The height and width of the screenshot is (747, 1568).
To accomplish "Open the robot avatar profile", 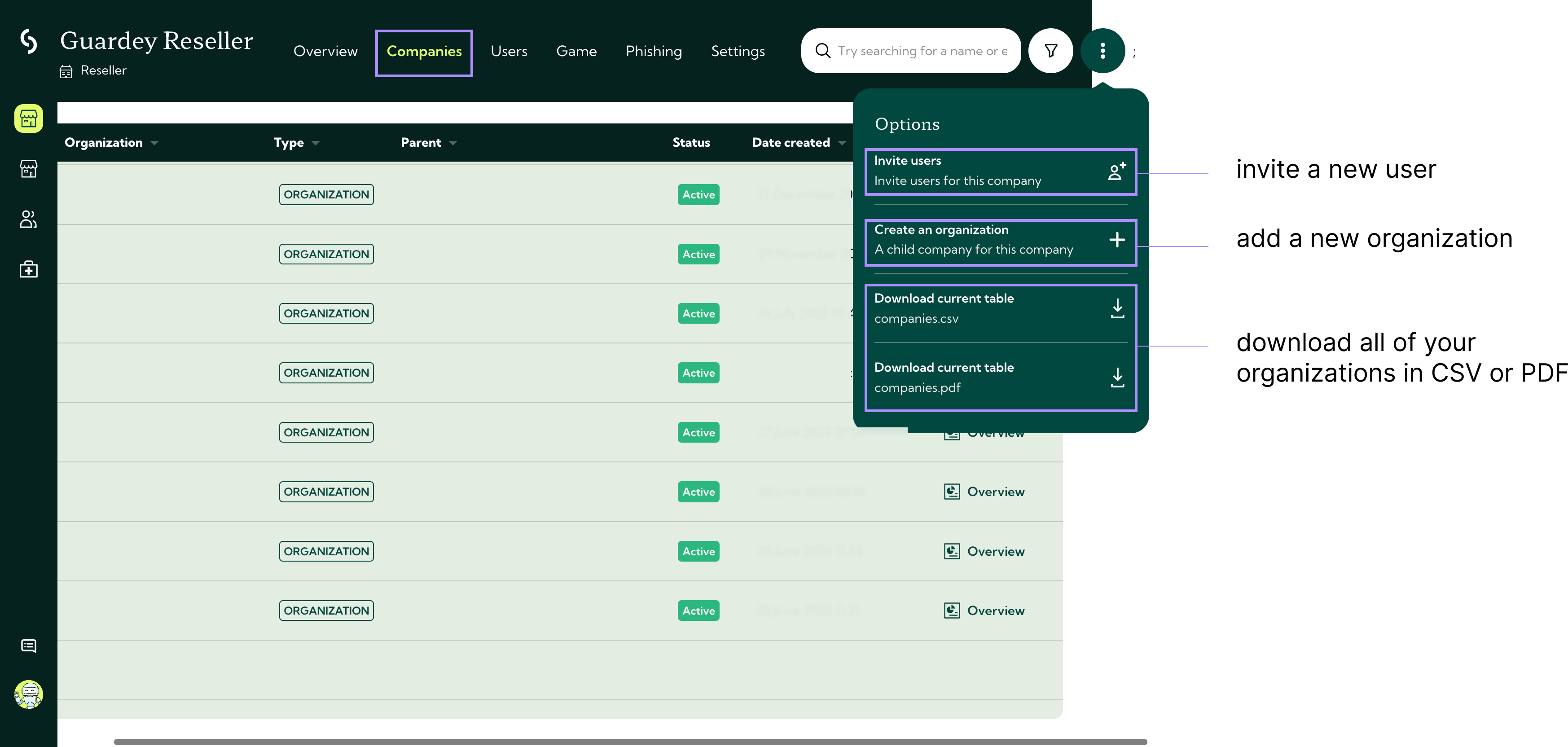I will [x=29, y=694].
